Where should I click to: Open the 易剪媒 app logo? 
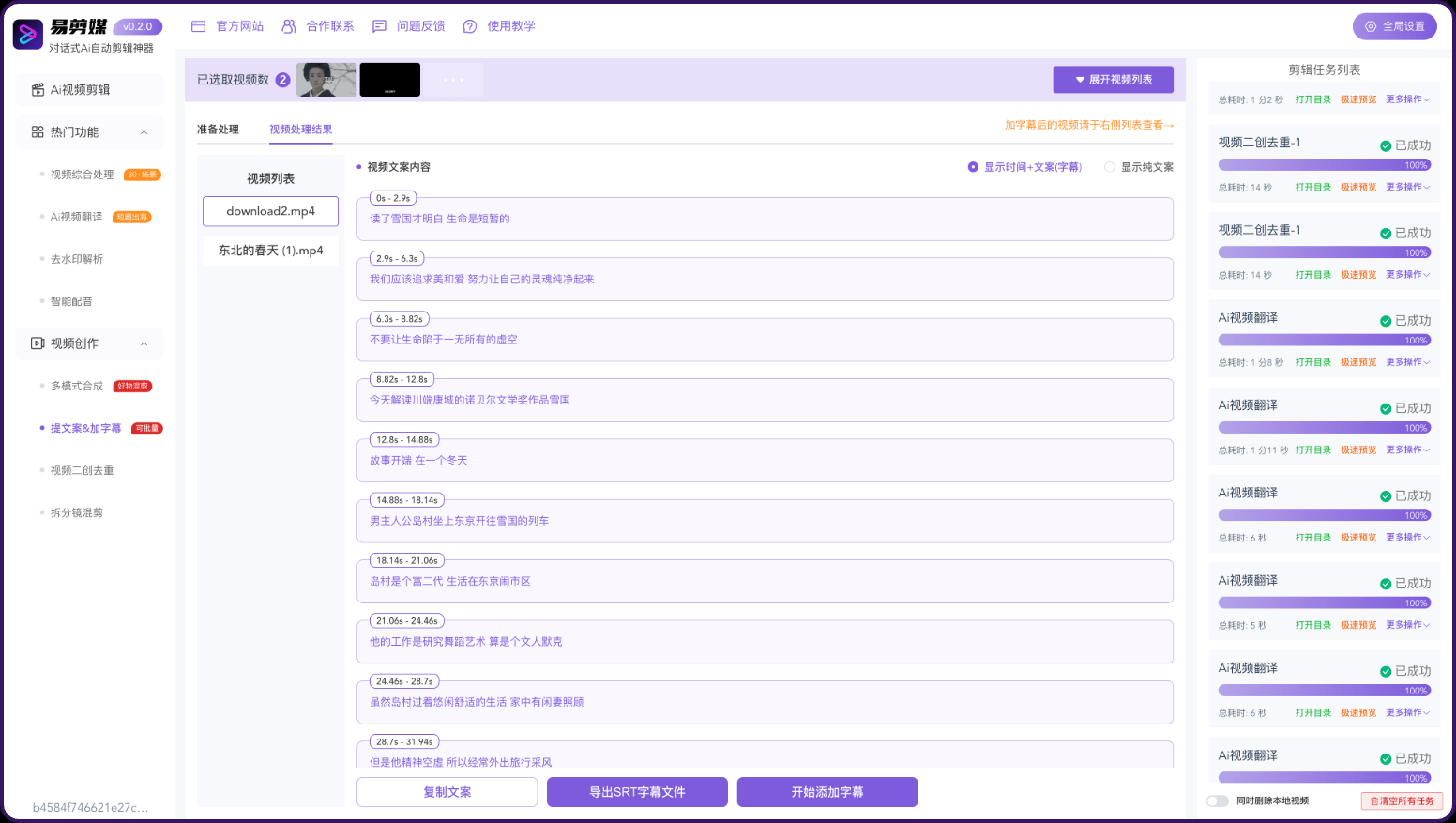(x=27, y=34)
